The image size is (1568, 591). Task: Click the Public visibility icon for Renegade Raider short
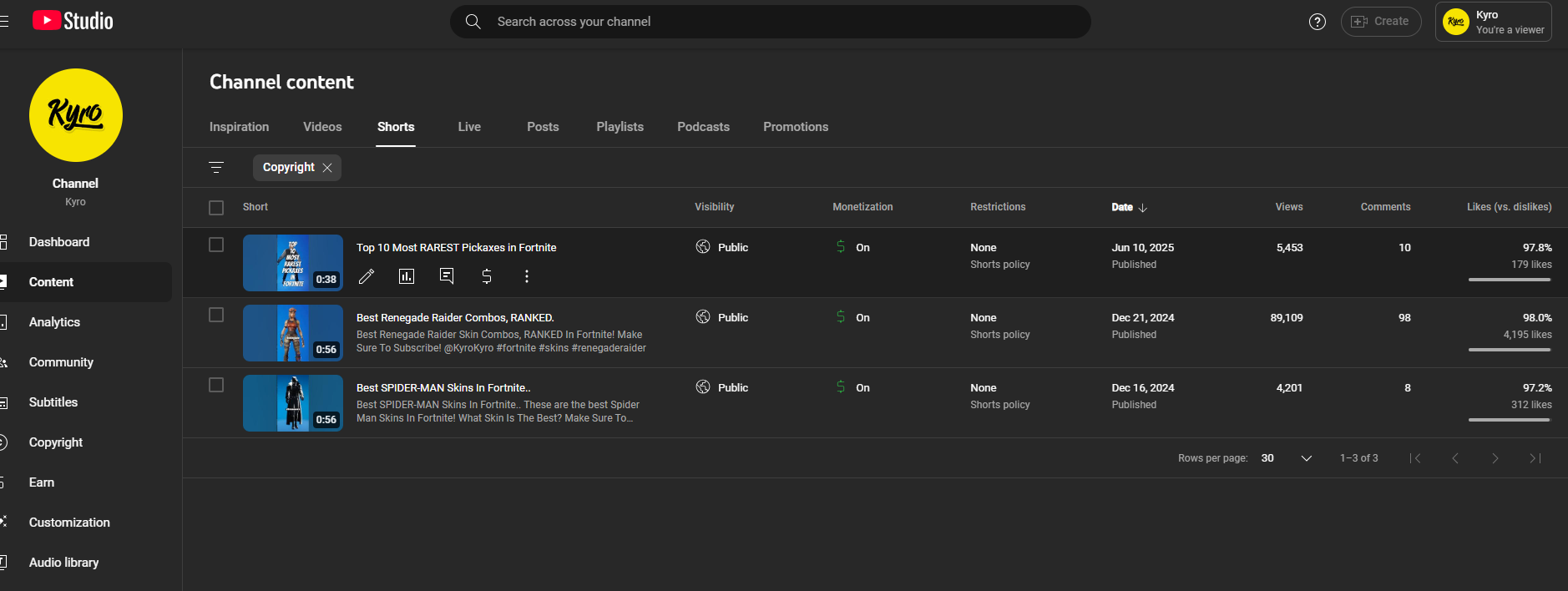[703, 317]
